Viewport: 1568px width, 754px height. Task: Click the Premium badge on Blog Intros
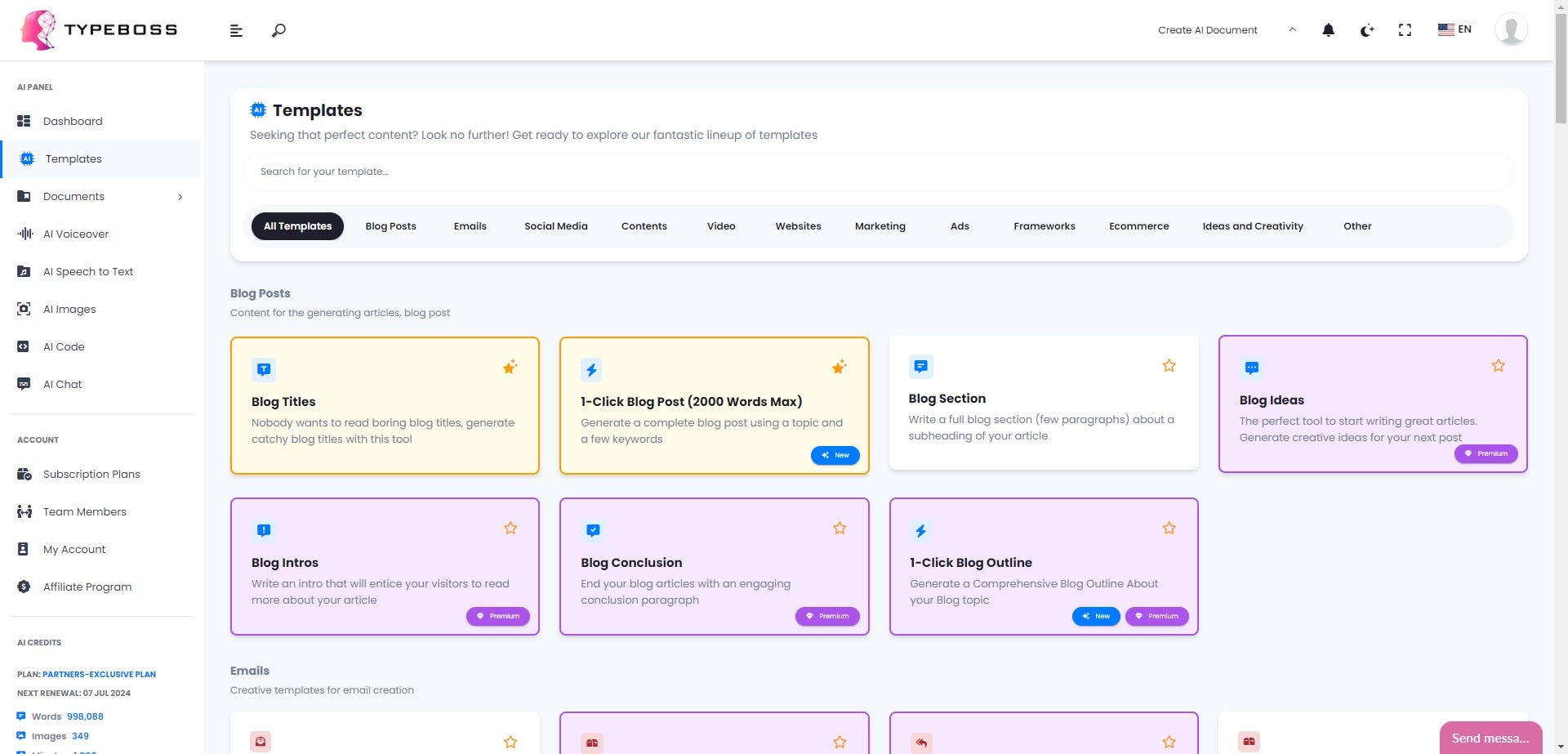tap(497, 616)
